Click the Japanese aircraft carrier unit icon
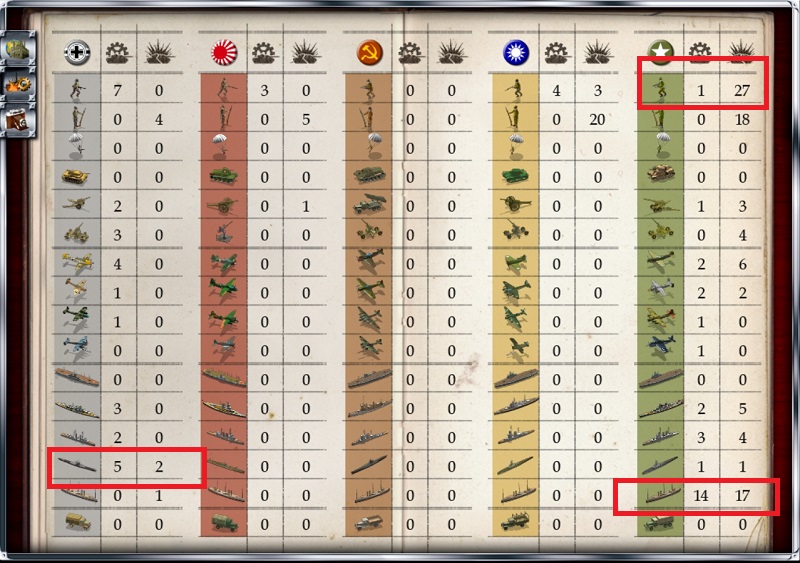This screenshot has width=800, height=563. pos(223,378)
